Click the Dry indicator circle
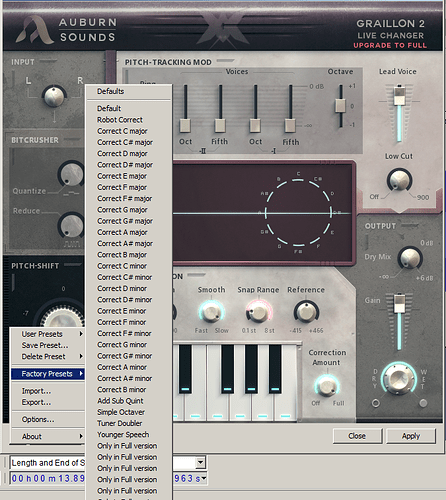Image resolution: width=446 pixels, height=500 pixels. click(x=376, y=403)
